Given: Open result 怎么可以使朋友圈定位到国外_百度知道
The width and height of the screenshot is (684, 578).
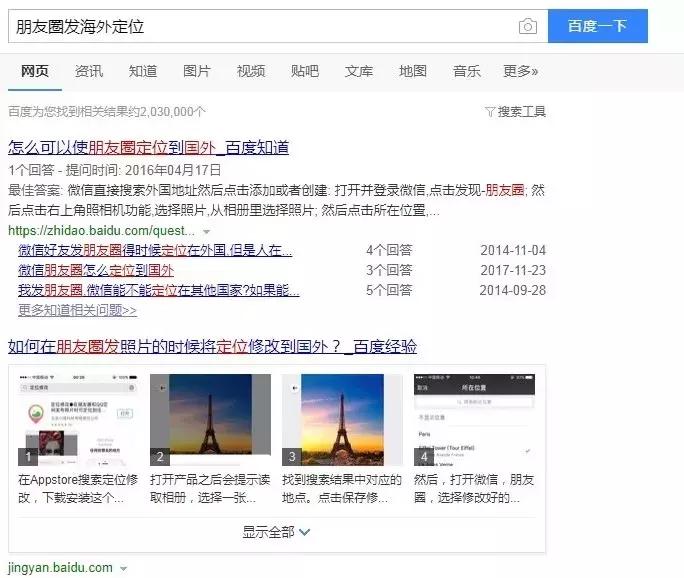Looking at the screenshot, I should (148, 147).
